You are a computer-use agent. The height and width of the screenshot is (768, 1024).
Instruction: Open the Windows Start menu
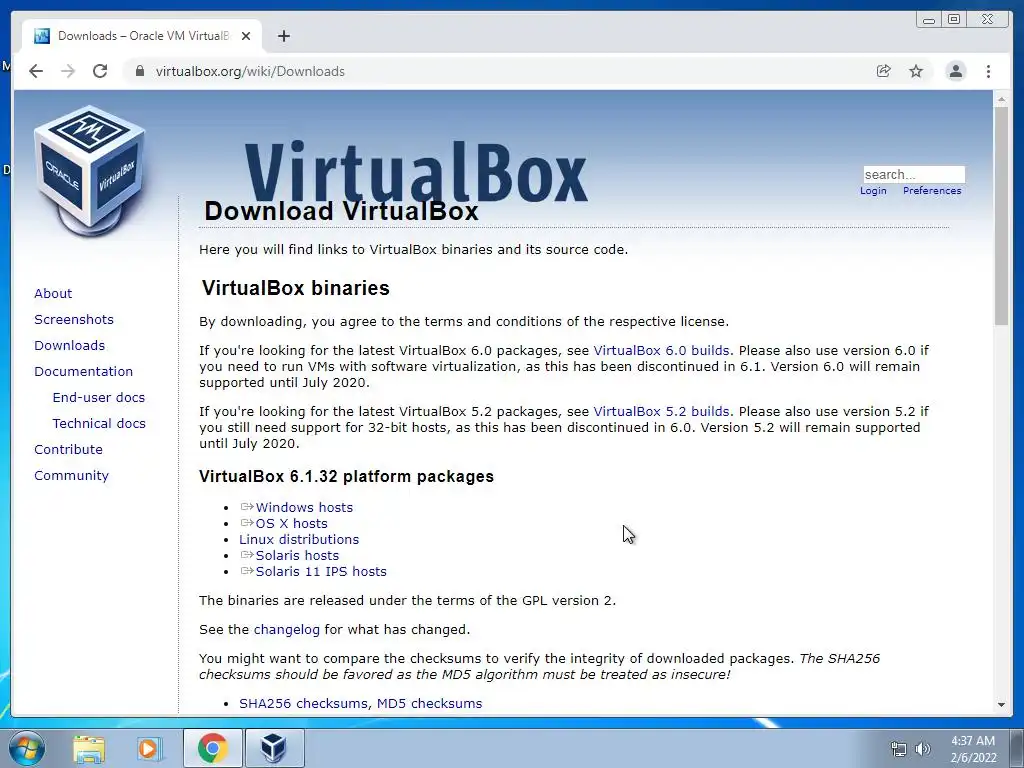point(26,748)
